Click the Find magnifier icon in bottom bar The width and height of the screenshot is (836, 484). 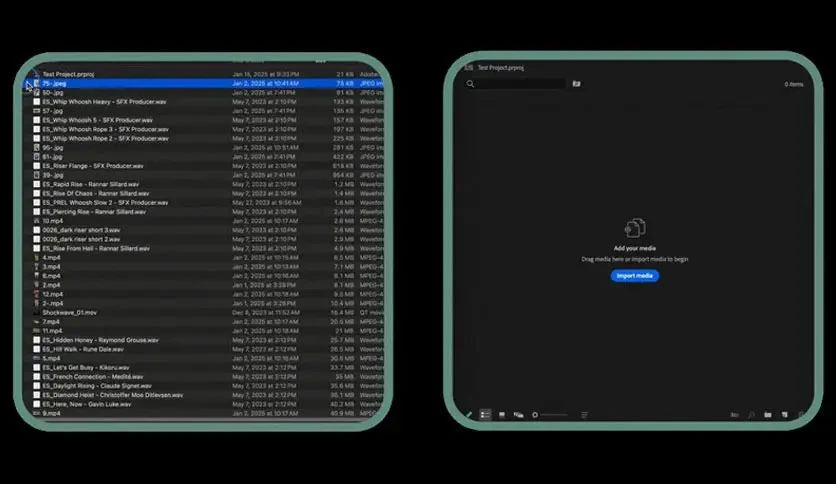tap(751, 415)
